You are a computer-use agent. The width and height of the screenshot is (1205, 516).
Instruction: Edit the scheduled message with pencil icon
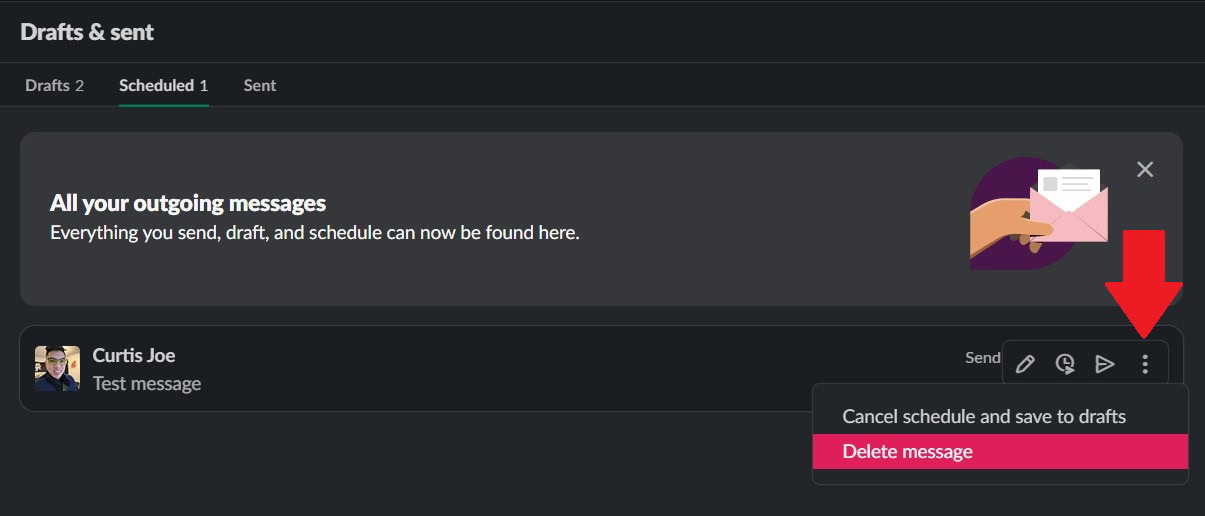click(x=1025, y=364)
